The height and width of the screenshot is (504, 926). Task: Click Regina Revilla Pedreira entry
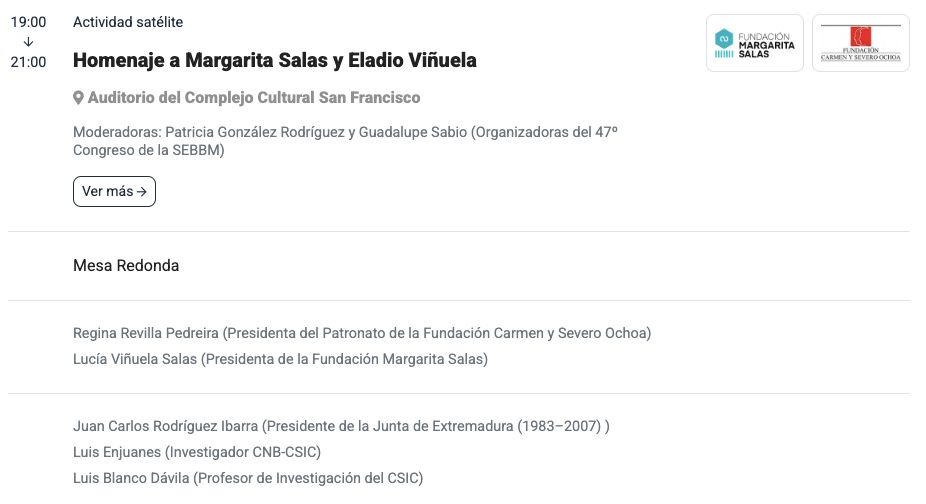[x=362, y=332]
